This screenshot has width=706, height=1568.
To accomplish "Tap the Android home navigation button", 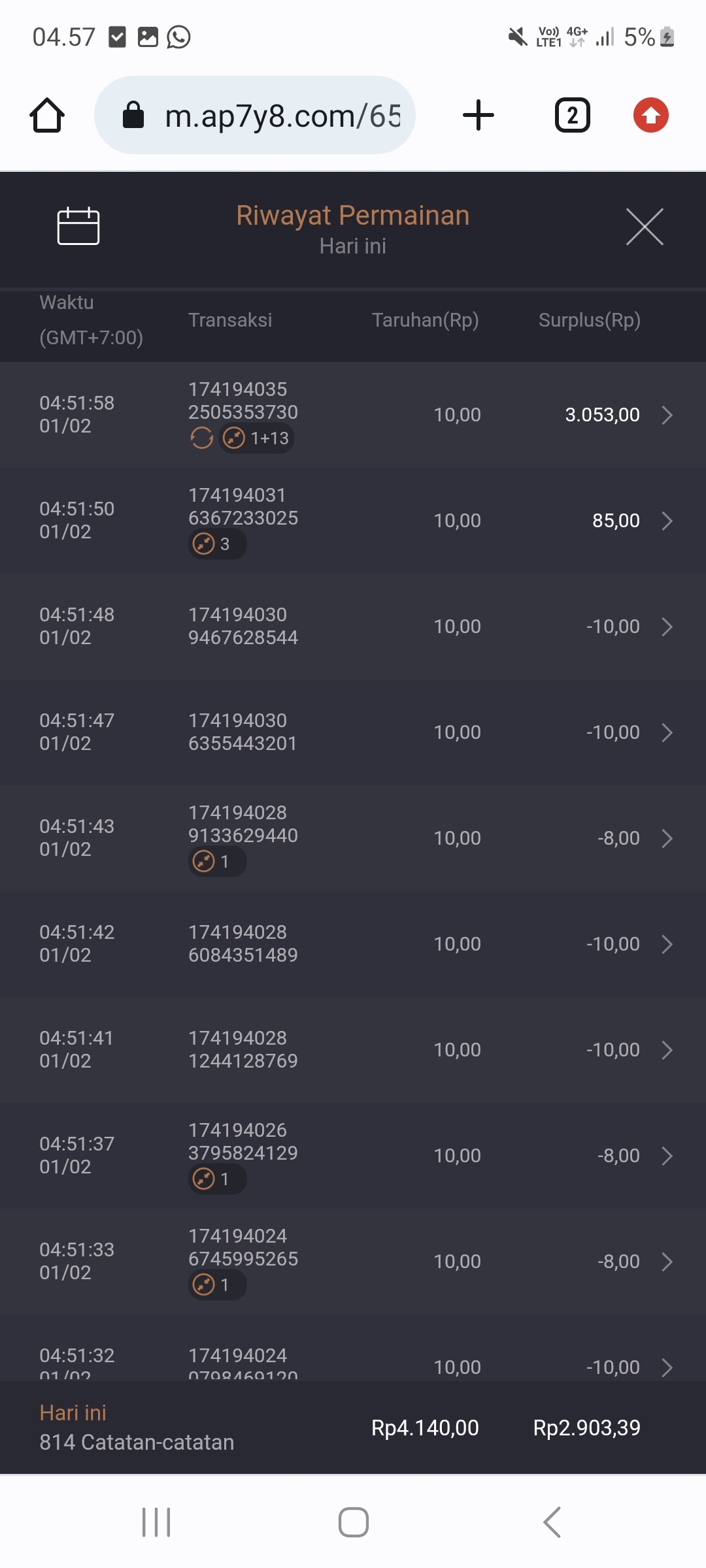I will click(353, 1522).
